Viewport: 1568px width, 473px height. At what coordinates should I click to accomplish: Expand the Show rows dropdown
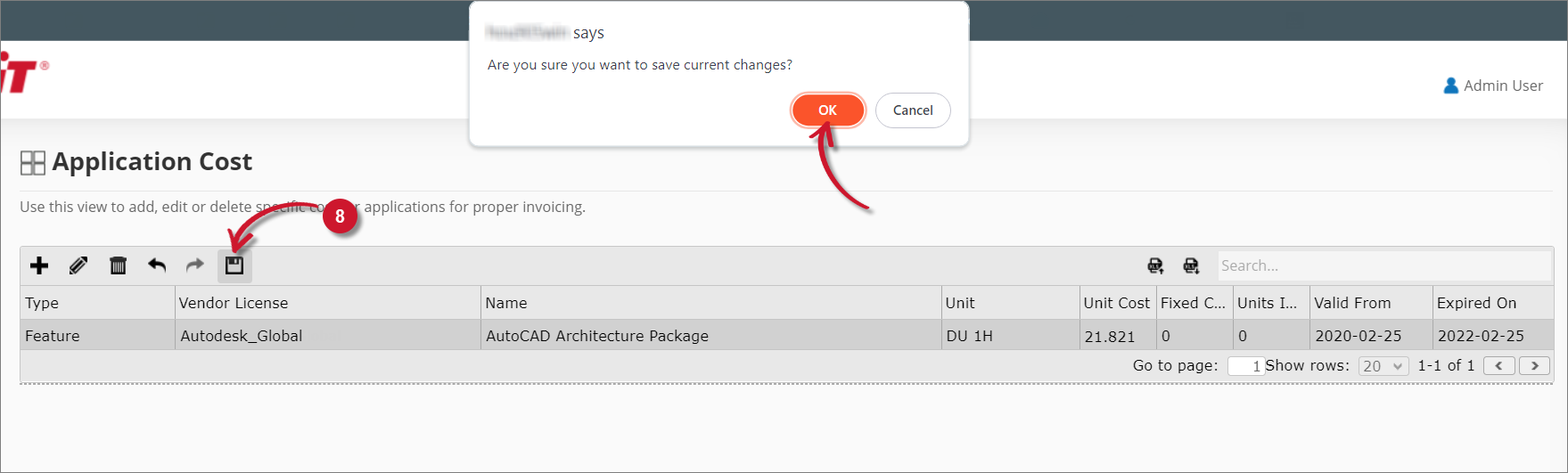(x=1383, y=366)
